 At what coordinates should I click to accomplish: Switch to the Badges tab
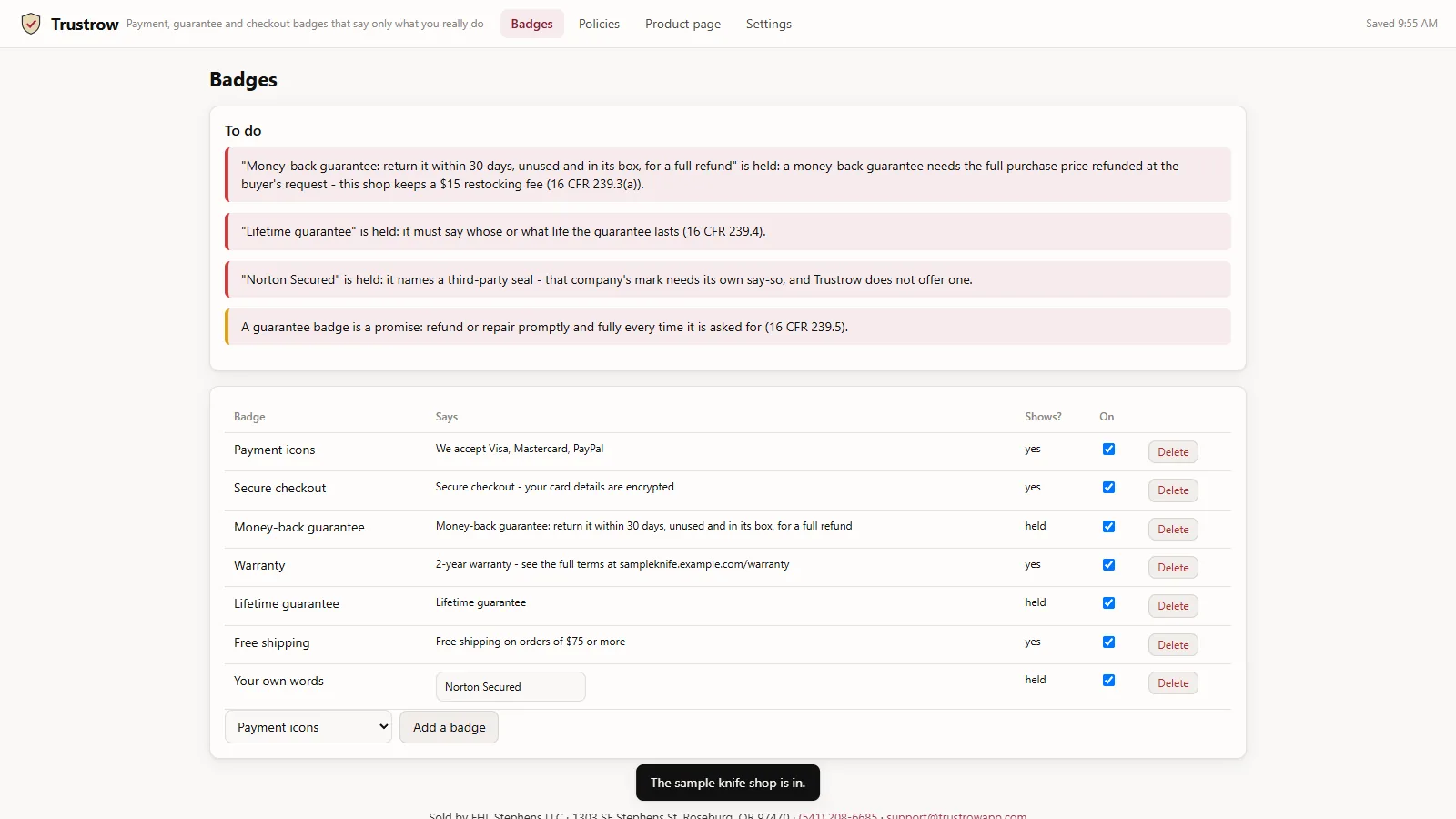(531, 24)
